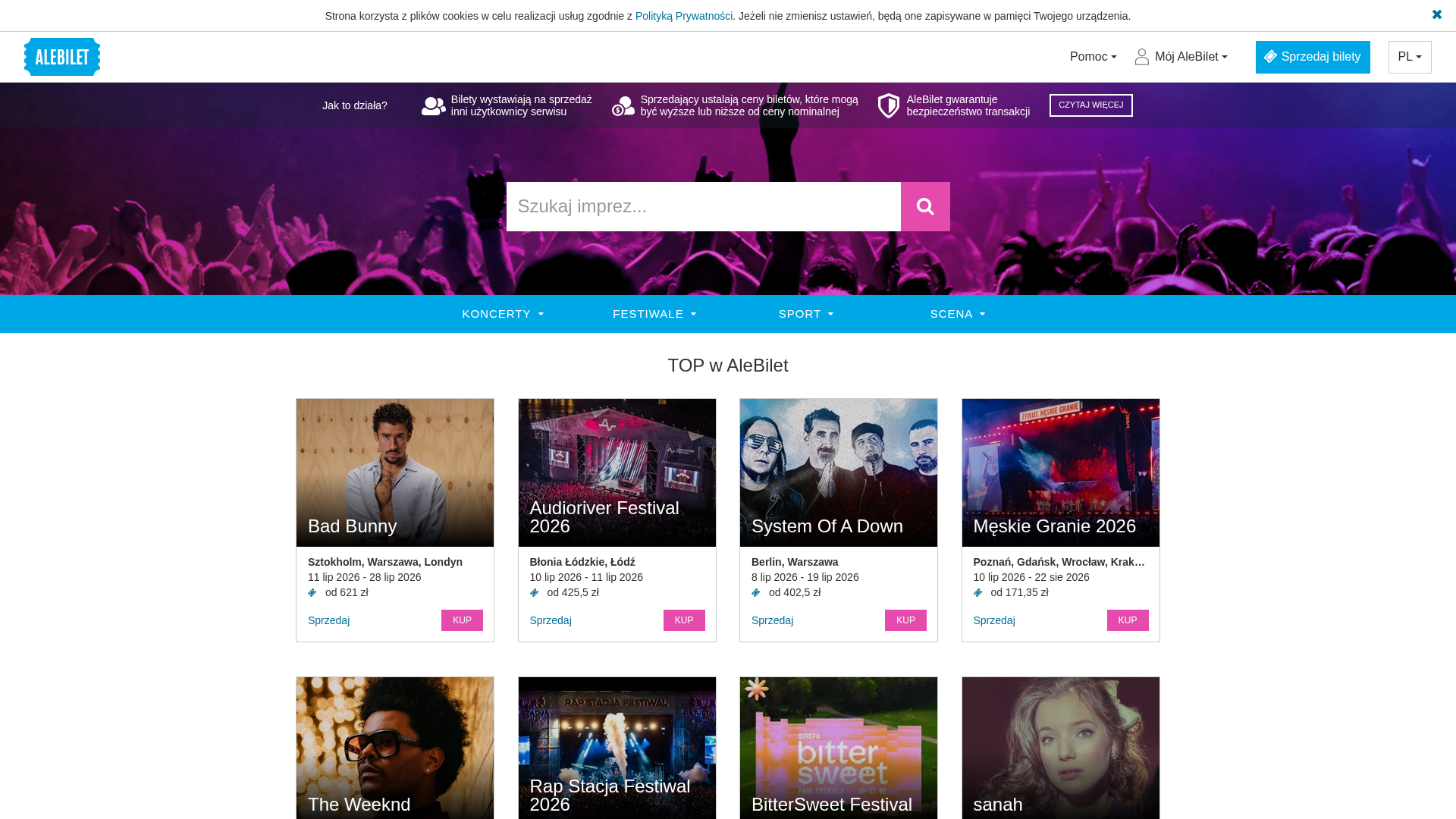Click the user profile icon
The height and width of the screenshot is (819, 1456).
(x=1142, y=57)
